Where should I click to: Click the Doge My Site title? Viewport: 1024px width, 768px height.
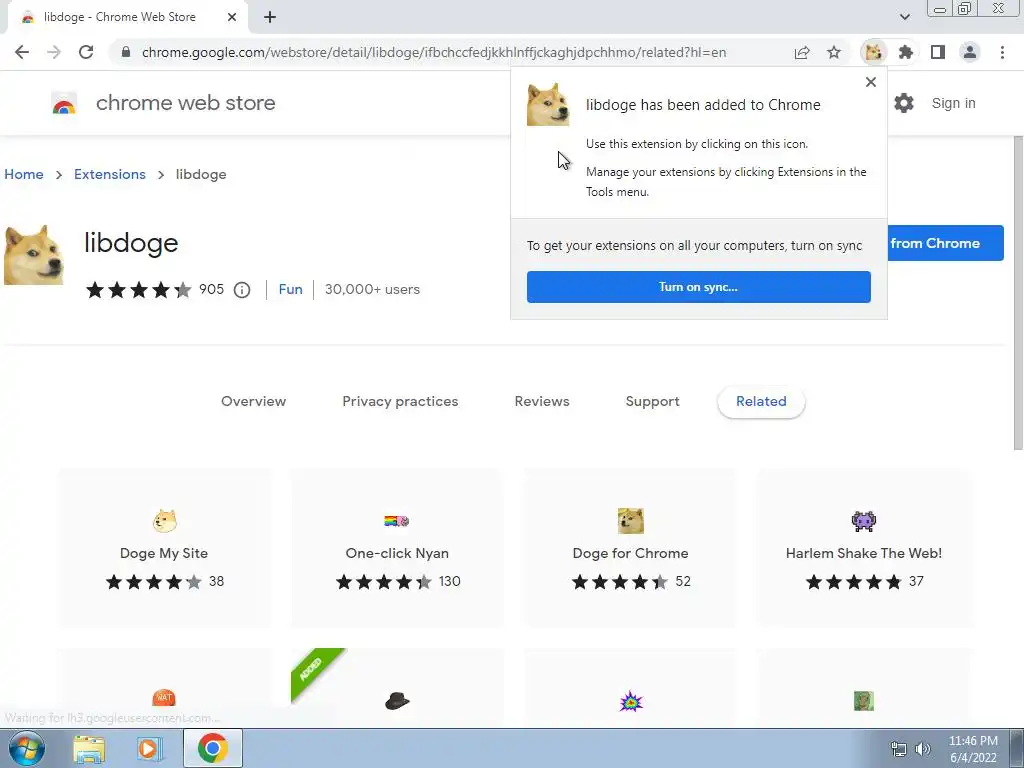coord(164,553)
